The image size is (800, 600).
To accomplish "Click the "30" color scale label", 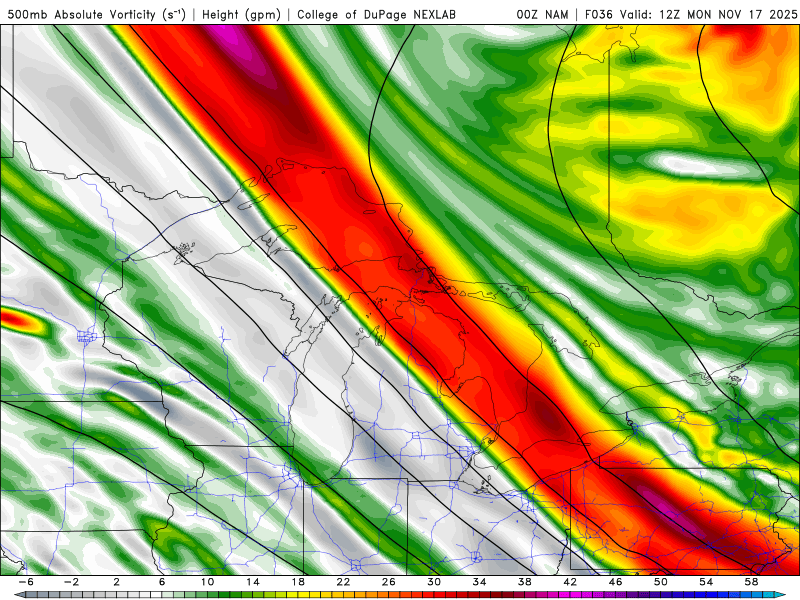I will [x=434, y=582].
